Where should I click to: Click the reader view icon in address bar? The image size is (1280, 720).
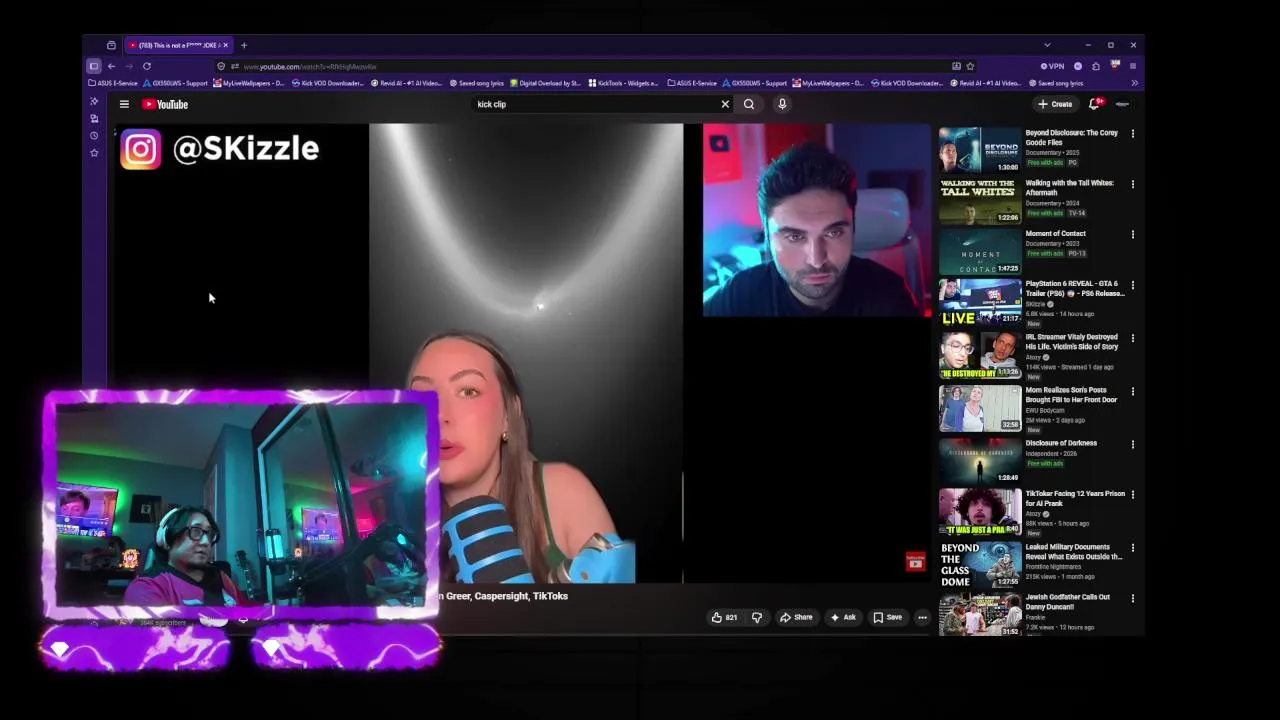pos(956,66)
